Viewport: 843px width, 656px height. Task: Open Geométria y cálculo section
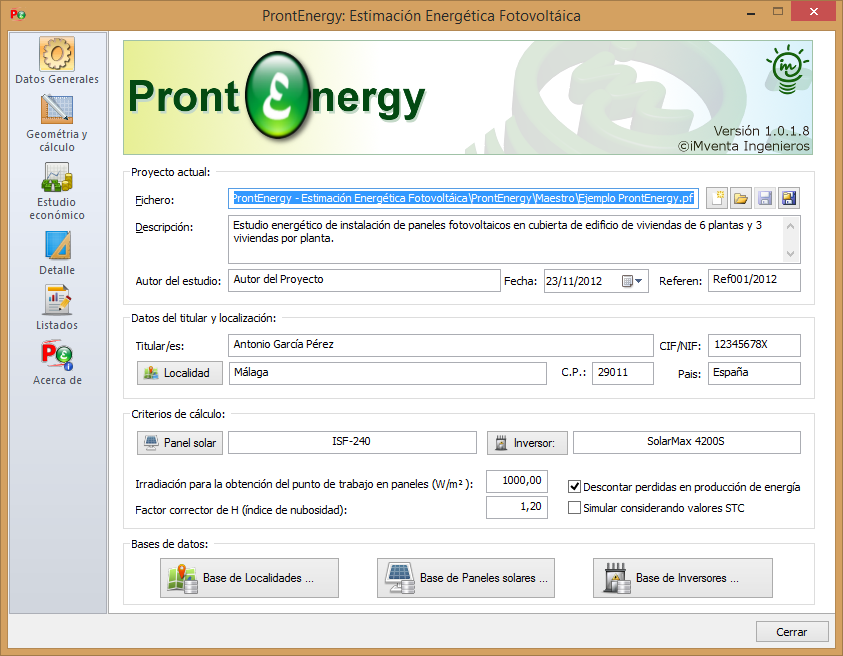click(x=57, y=124)
